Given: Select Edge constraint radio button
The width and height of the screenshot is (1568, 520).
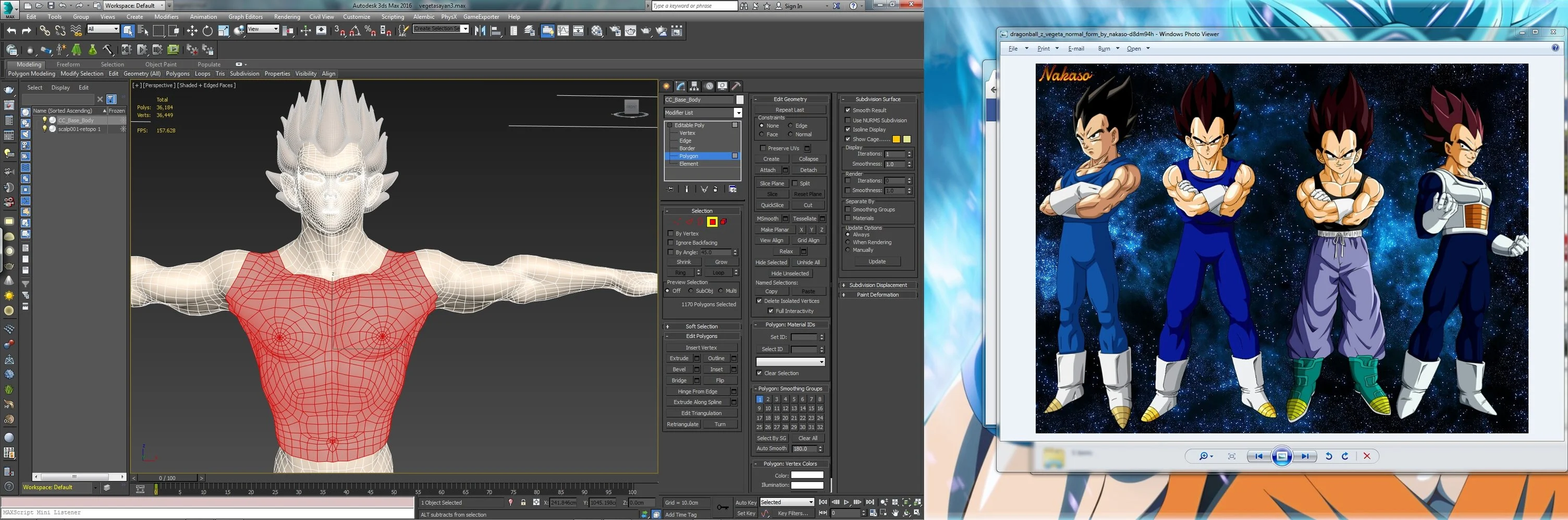Looking at the screenshot, I should point(790,125).
